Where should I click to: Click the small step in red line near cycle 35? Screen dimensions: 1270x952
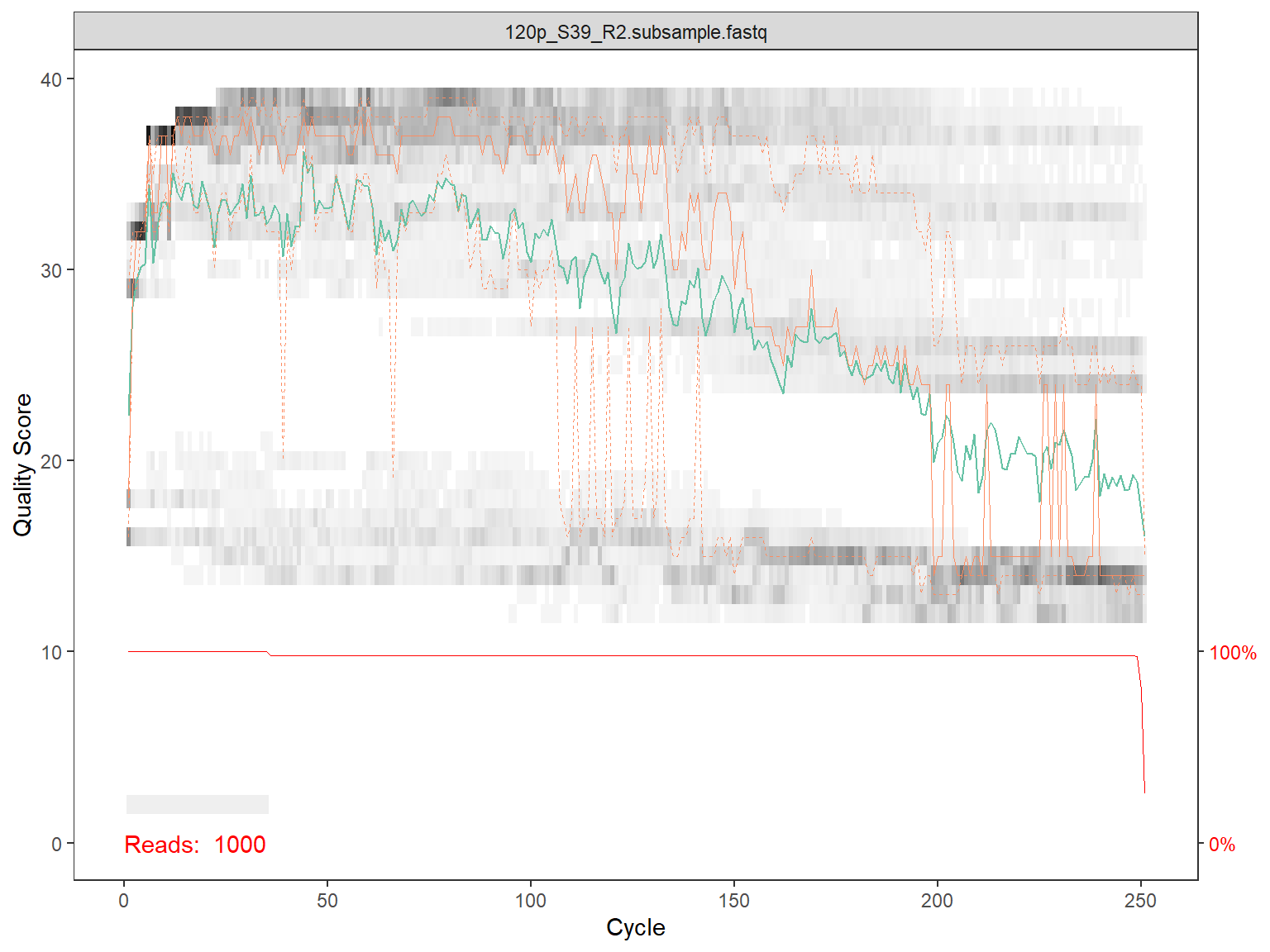tap(270, 654)
